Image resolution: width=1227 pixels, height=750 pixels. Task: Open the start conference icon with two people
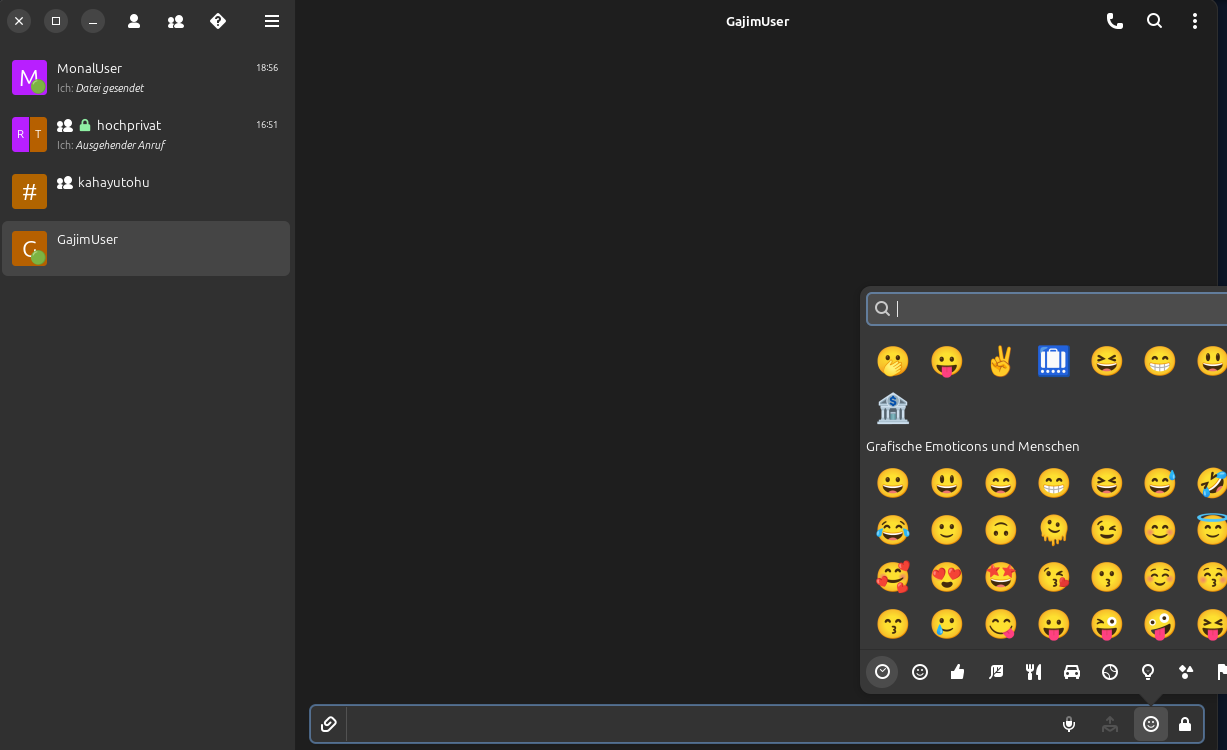click(176, 20)
